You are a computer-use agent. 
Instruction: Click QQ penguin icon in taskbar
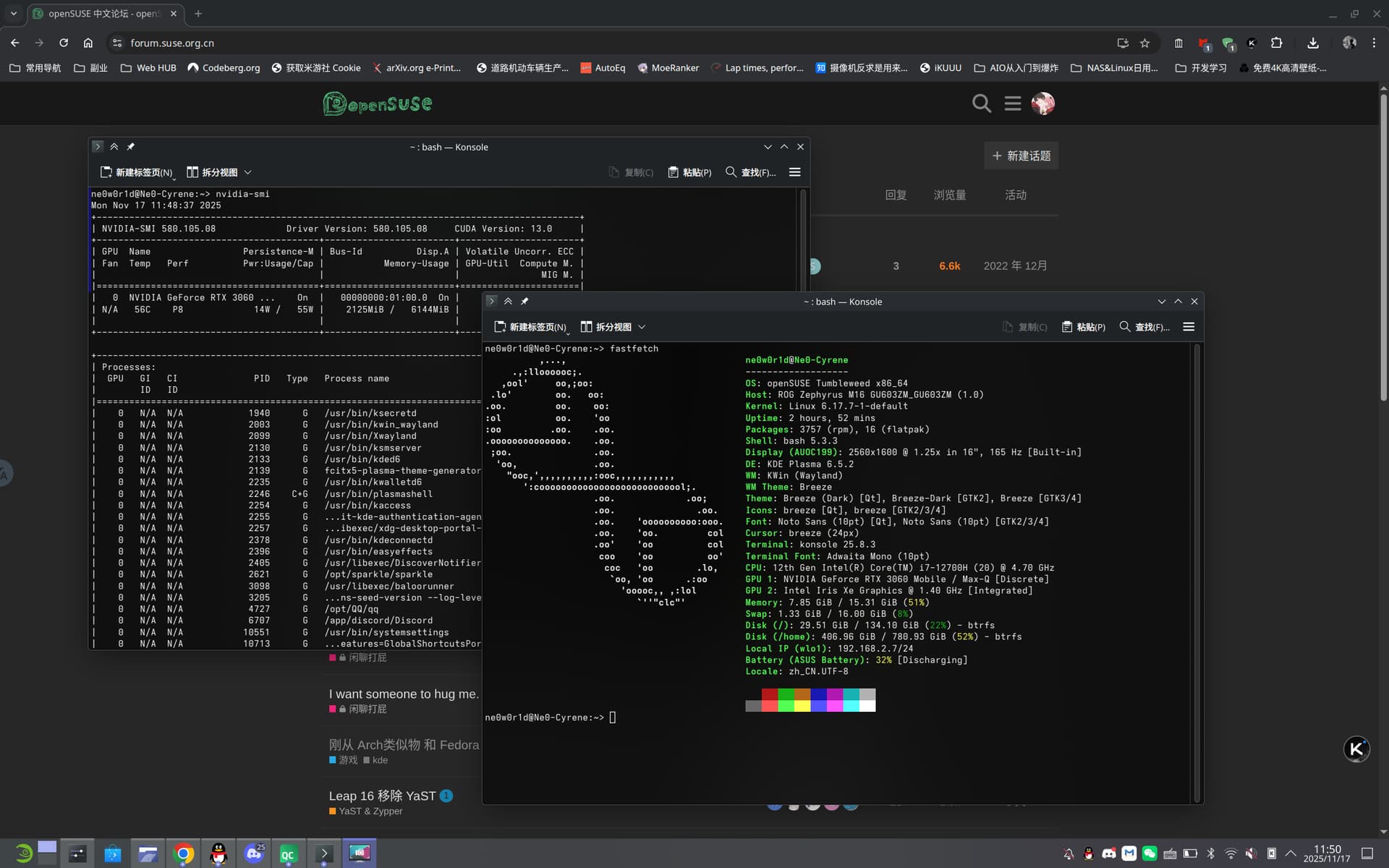(x=218, y=854)
